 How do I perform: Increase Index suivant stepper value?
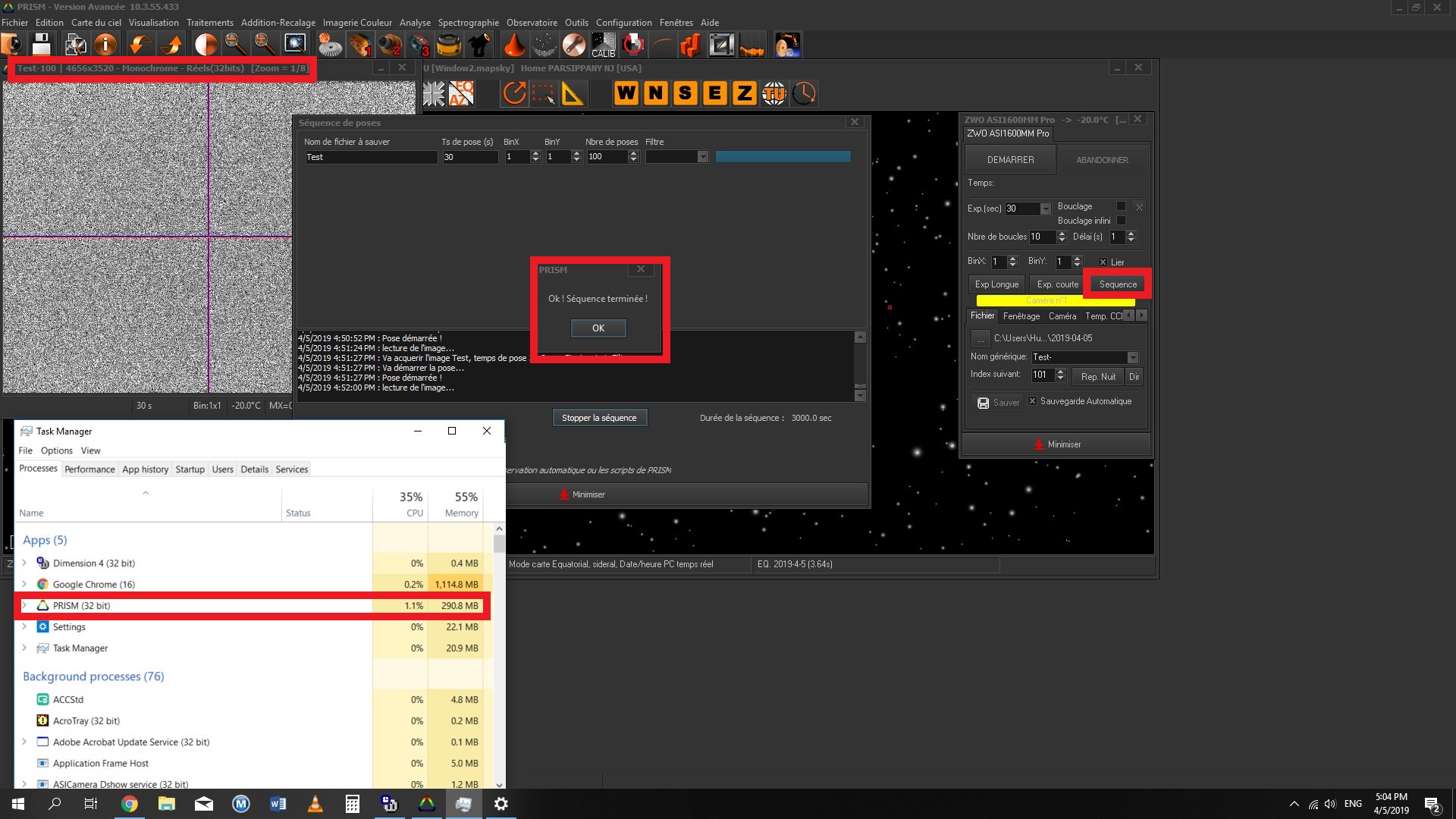[1060, 372]
